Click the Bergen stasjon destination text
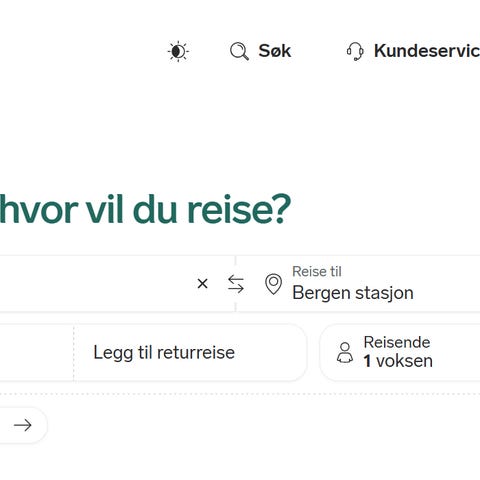Screen dimensions: 480x480 [x=353, y=293]
